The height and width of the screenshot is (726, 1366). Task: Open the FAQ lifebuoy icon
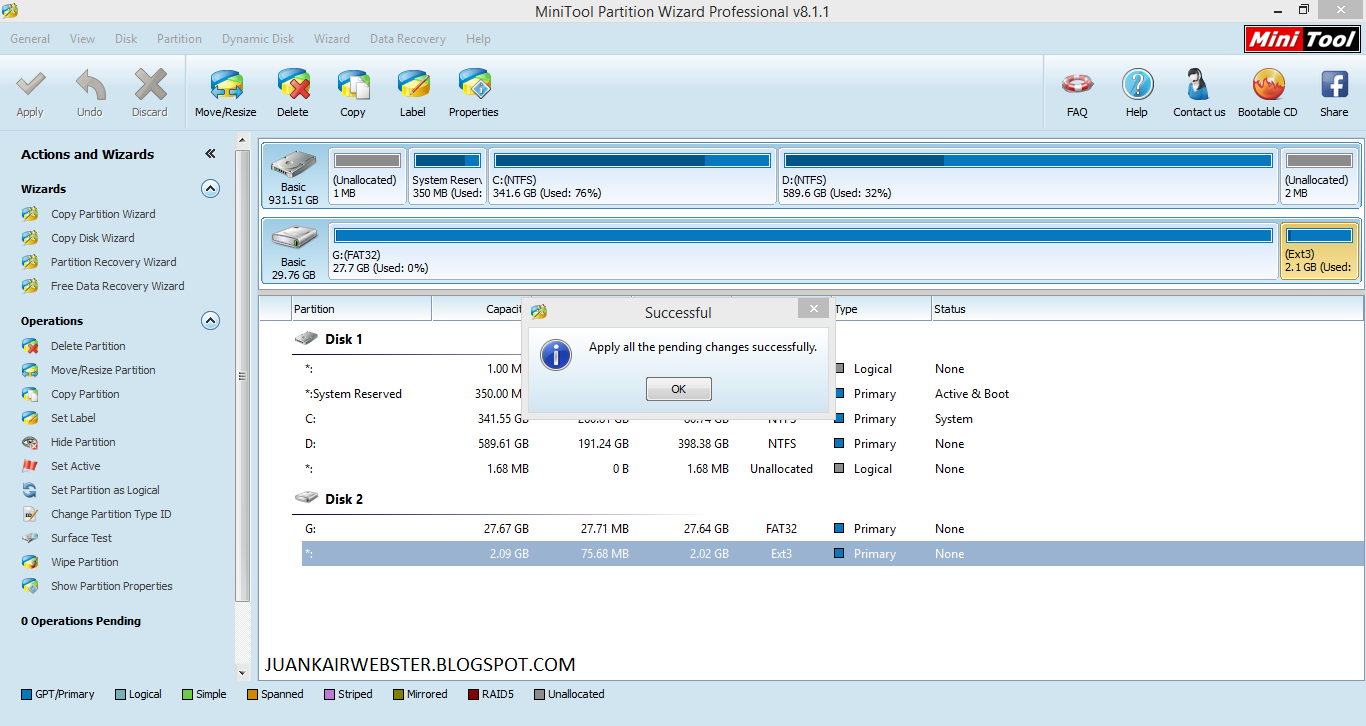(1077, 85)
